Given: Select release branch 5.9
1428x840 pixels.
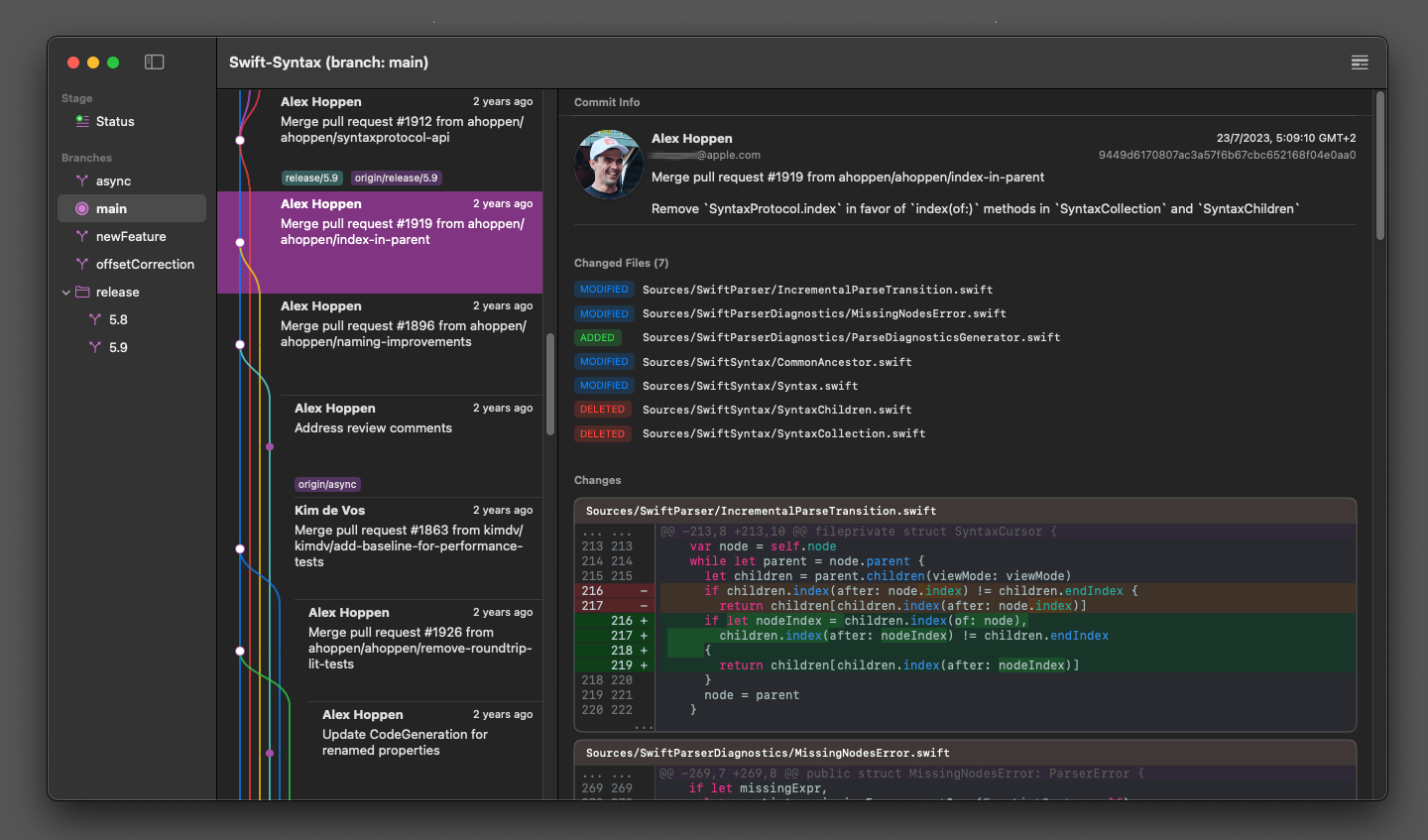Looking at the screenshot, I should 132,347.
